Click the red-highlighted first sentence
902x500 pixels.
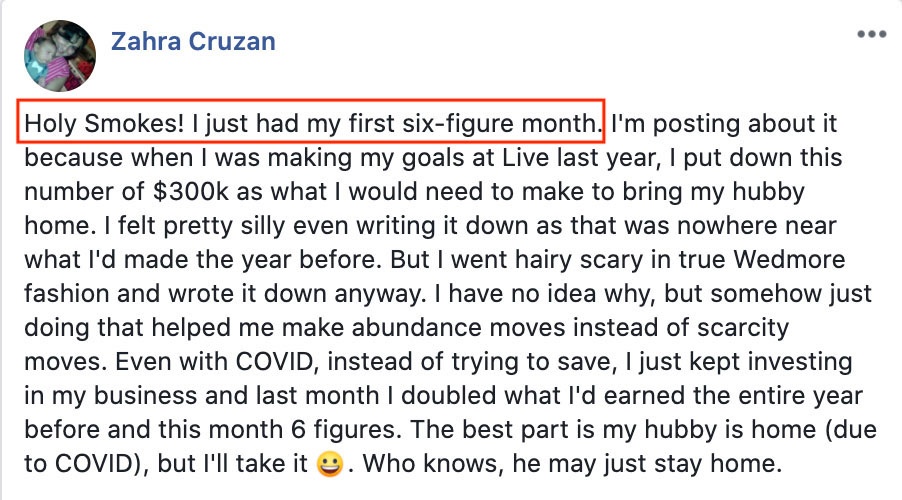click(313, 126)
